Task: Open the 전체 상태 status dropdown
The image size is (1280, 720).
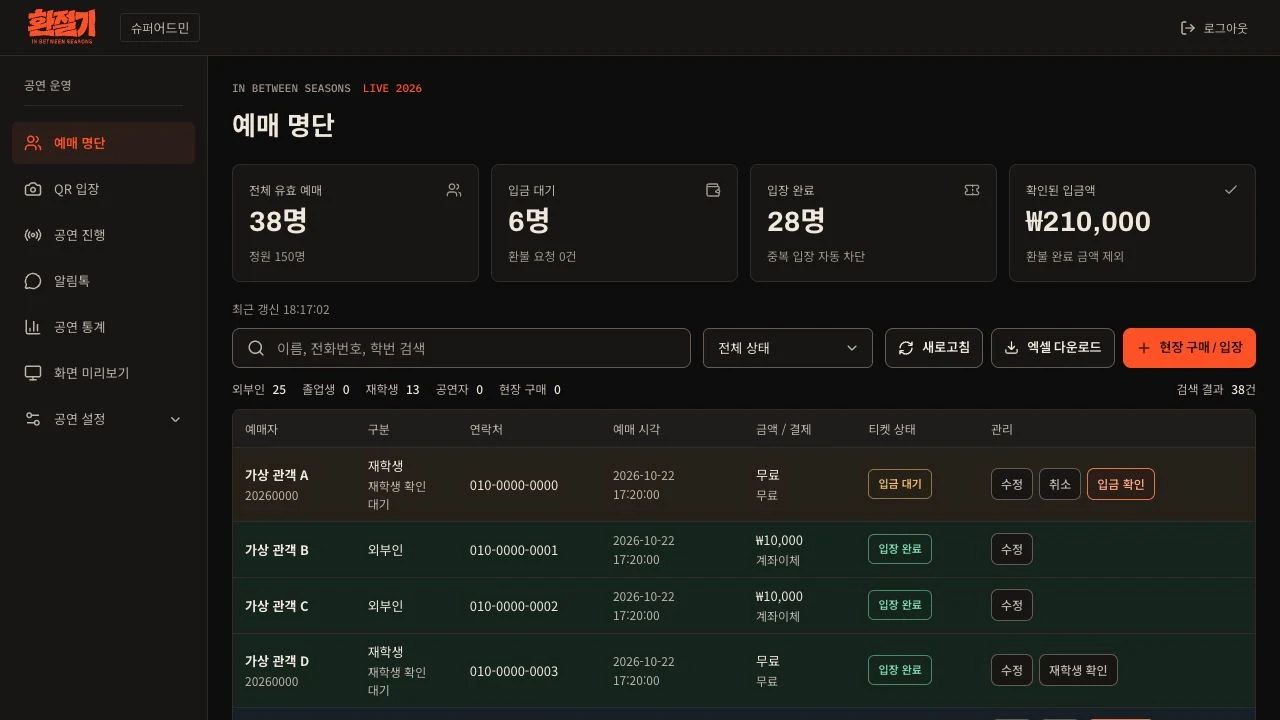Action: coord(788,348)
